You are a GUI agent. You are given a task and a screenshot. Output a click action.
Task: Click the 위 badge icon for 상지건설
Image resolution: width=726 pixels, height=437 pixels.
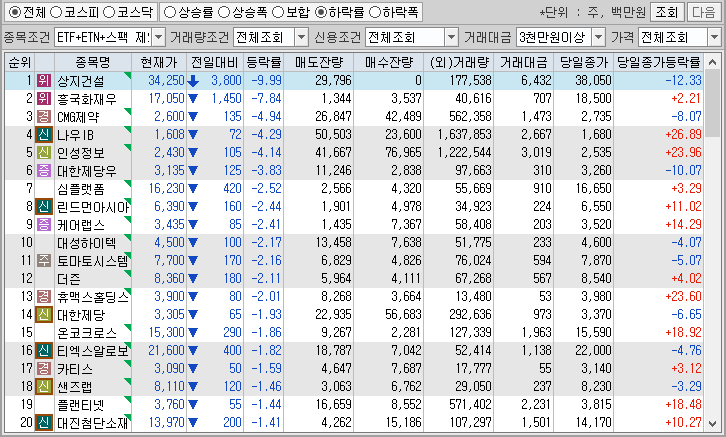tap(44, 81)
